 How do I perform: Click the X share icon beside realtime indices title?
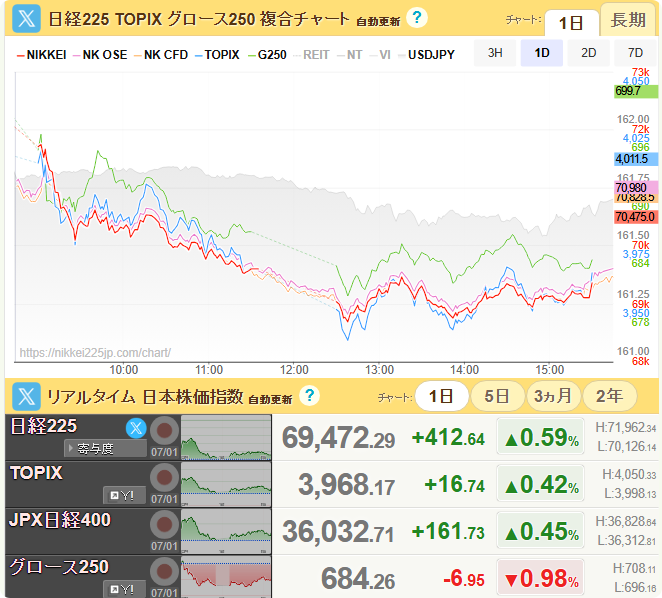click(27, 396)
